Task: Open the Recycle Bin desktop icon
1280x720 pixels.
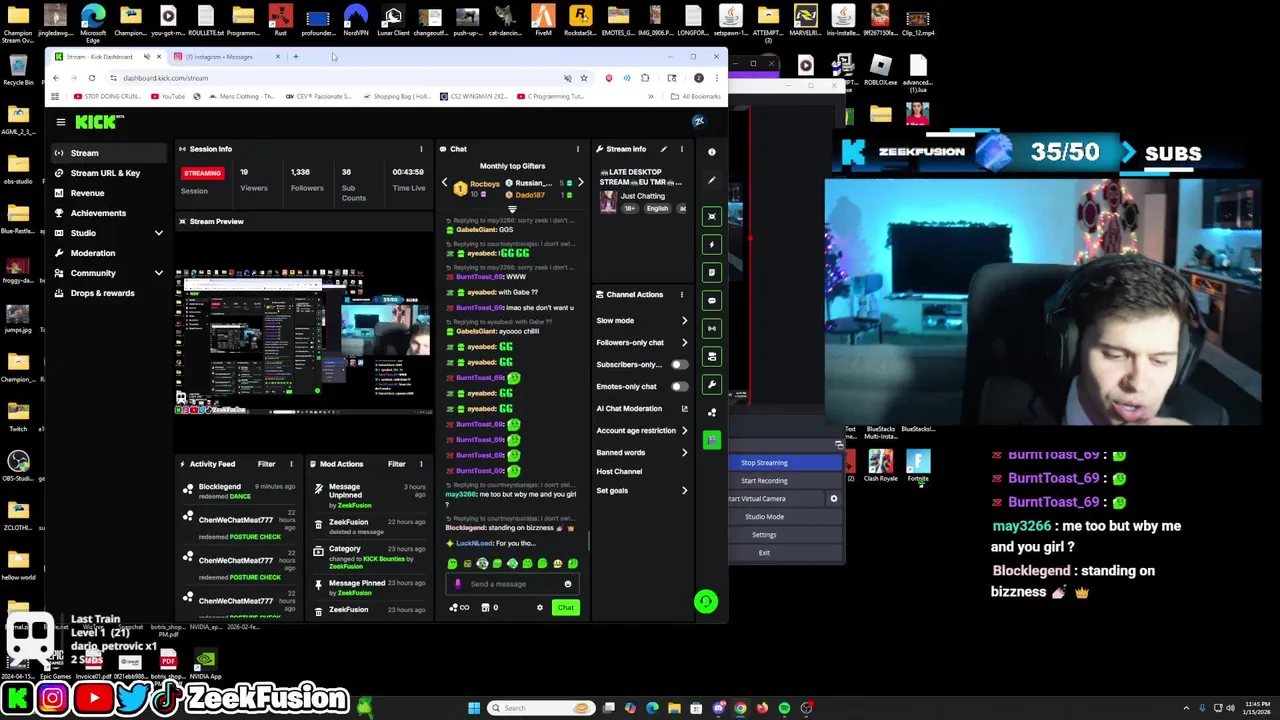Action: (x=18, y=71)
